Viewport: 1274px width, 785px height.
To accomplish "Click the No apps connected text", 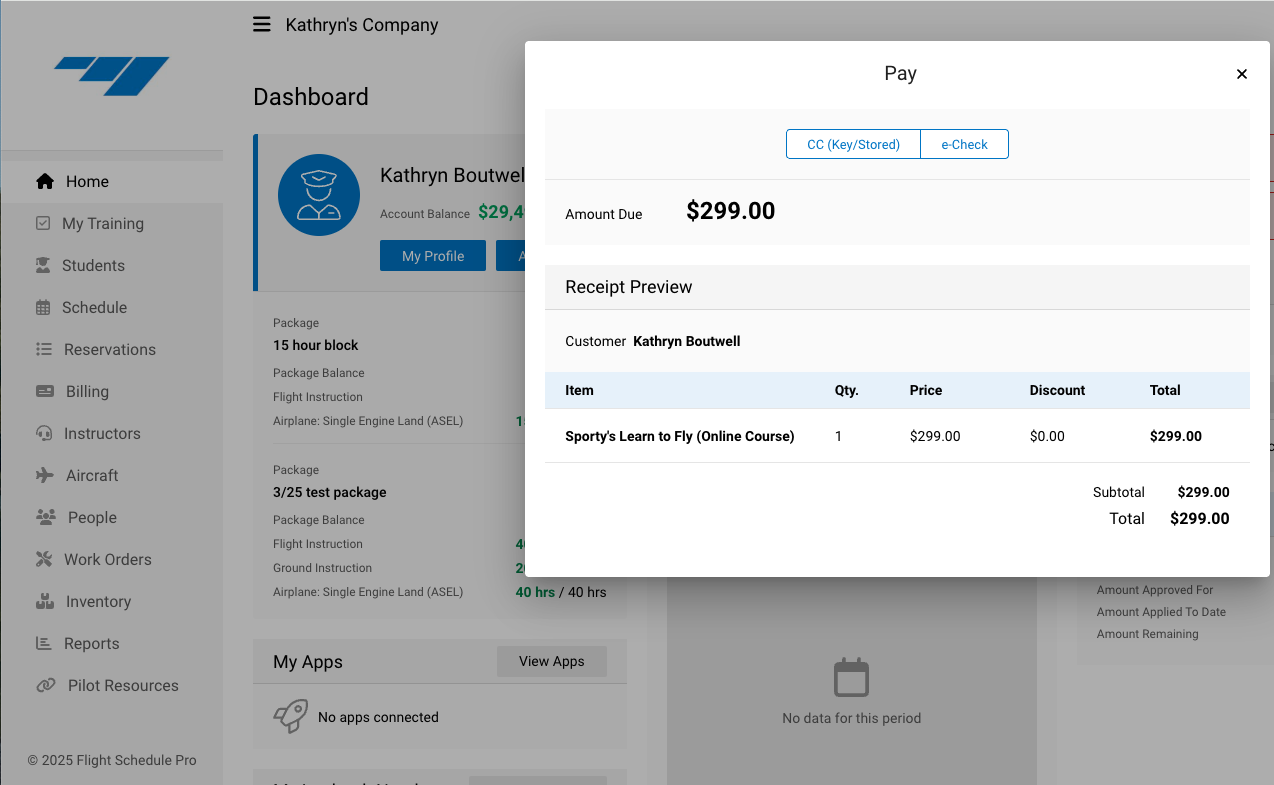I will point(378,717).
